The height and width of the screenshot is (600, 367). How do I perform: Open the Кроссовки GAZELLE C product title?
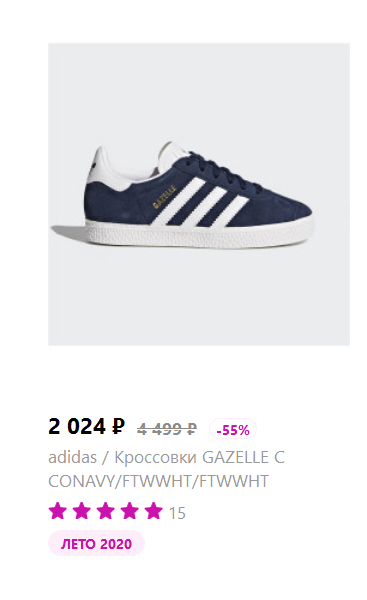[x=199, y=457]
